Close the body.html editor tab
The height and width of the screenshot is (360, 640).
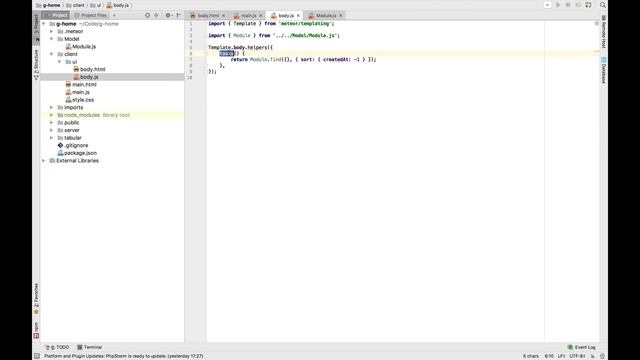(x=223, y=16)
